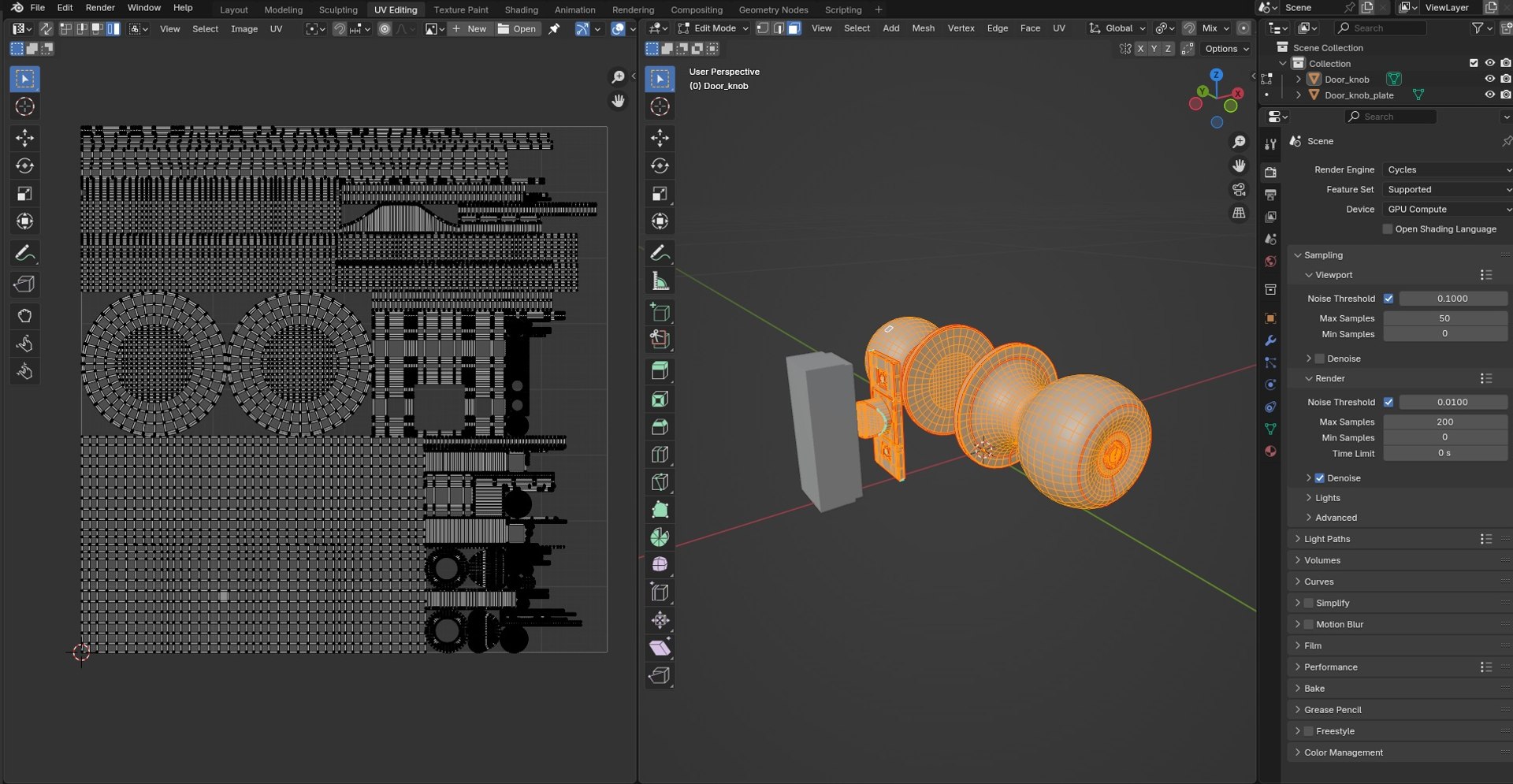Select the Pinch tool in UV editor
The width and height of the screenshot is (1513, 784).
pyautogui.click(x=24, y=371)
